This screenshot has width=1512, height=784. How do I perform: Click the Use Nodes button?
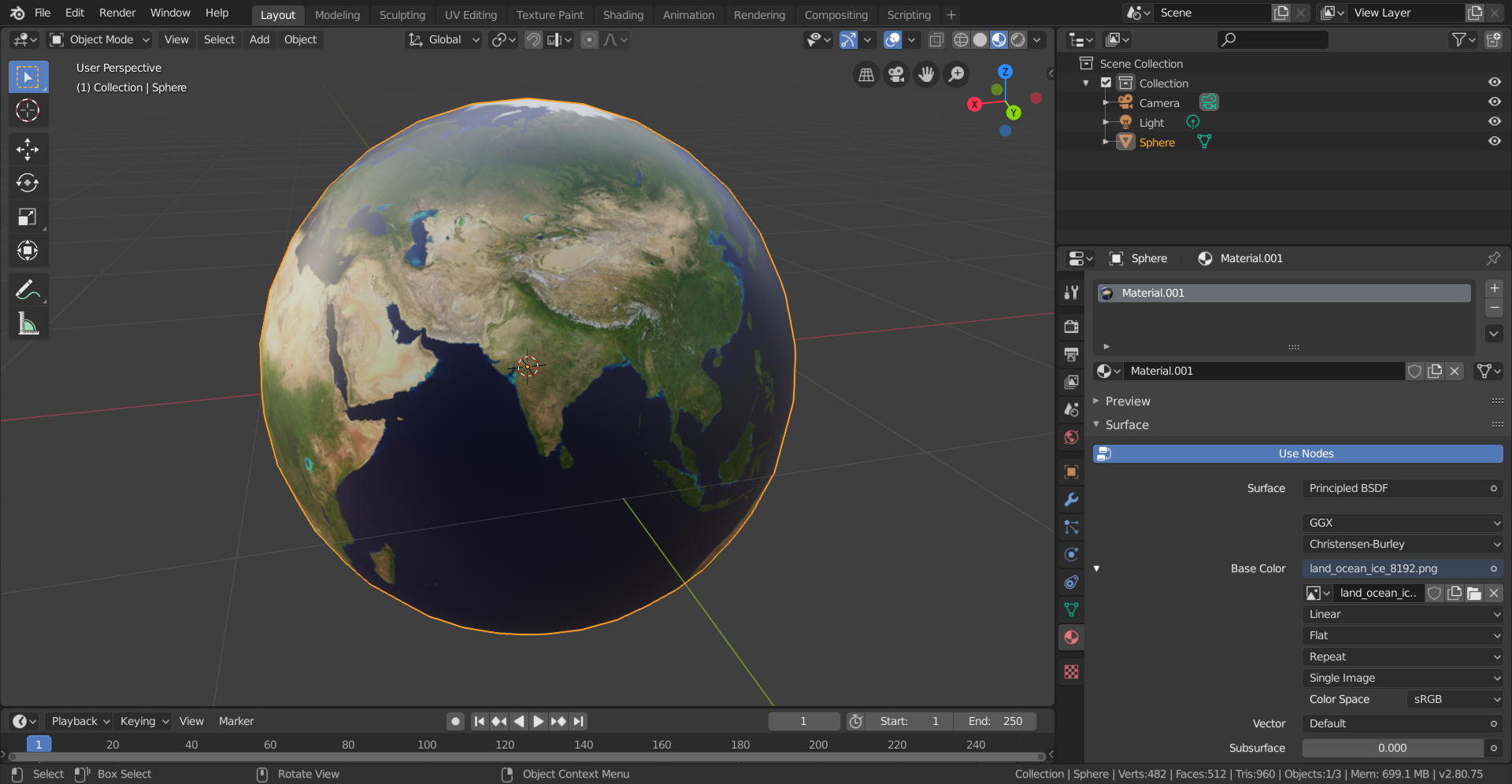click(1305, 453)
